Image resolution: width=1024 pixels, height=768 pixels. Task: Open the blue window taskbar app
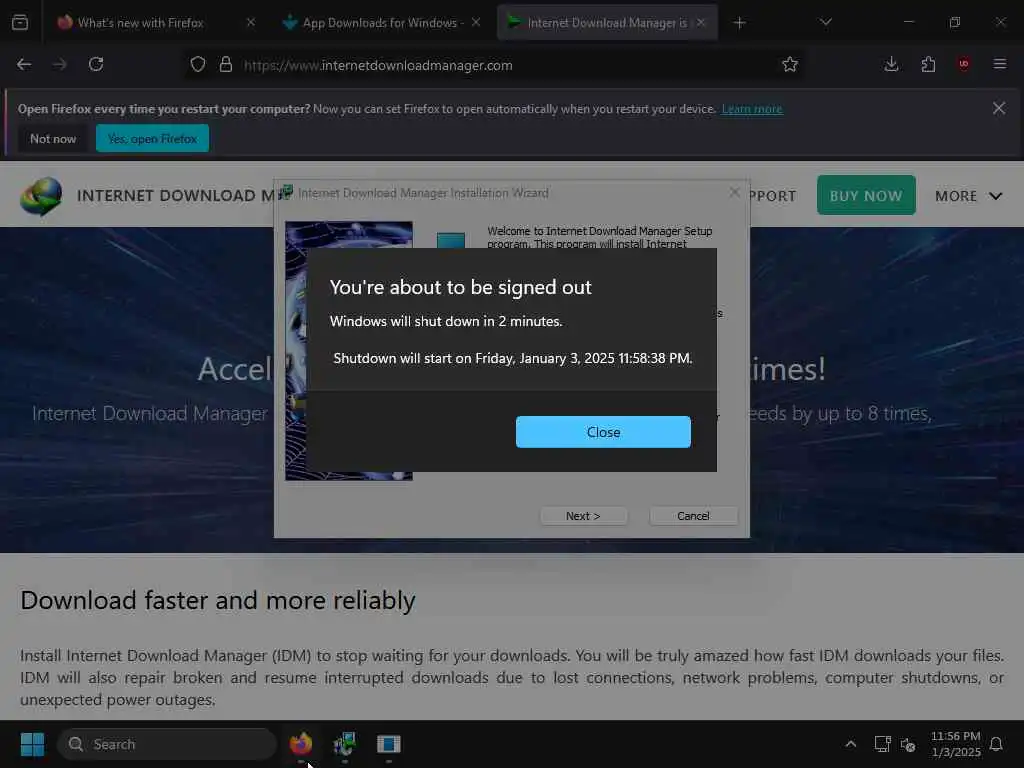click(389, 744)
